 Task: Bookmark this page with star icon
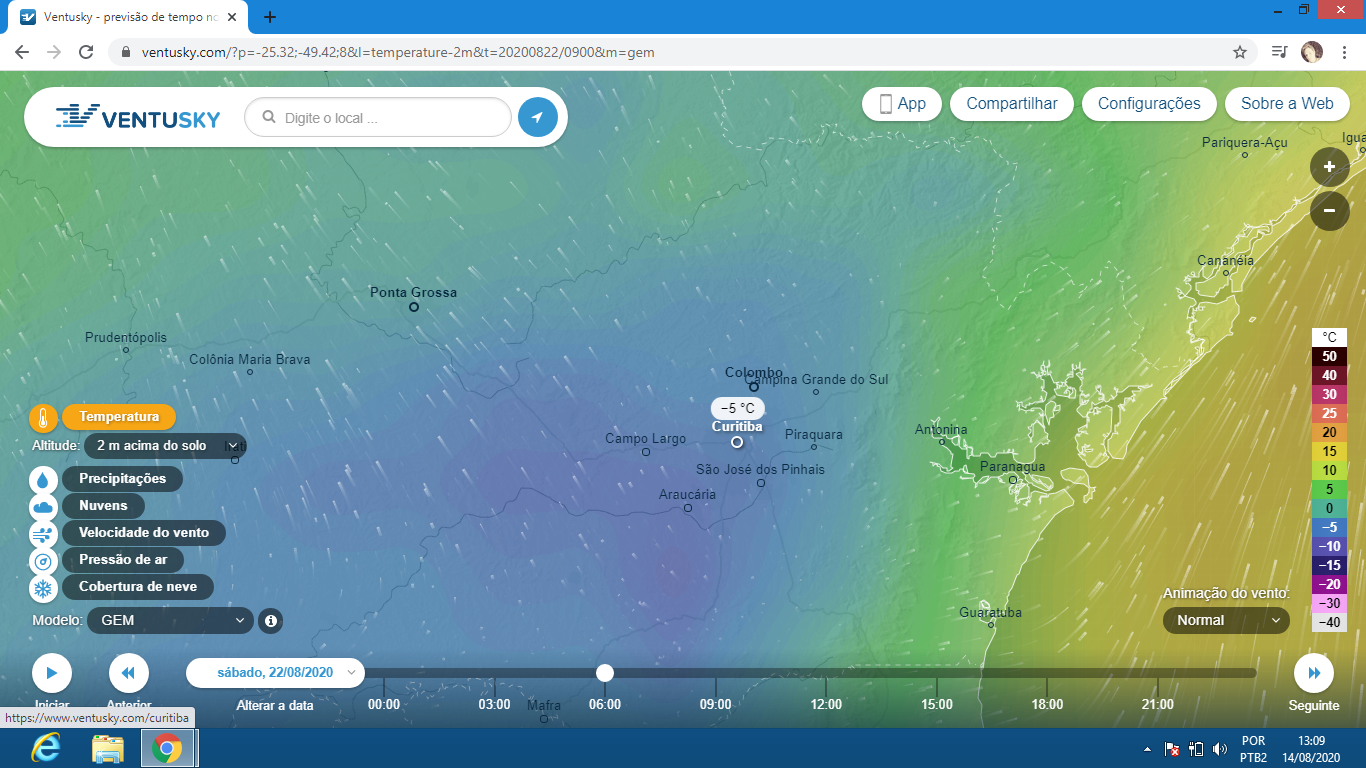click(x=1240, y=52)
